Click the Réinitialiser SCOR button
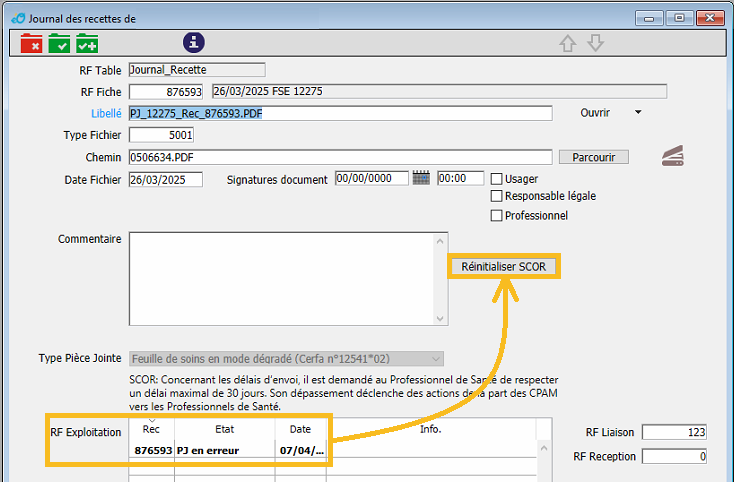Image resolution: width=734 pixels, height=482 pixels. click(x=502, y=267)
